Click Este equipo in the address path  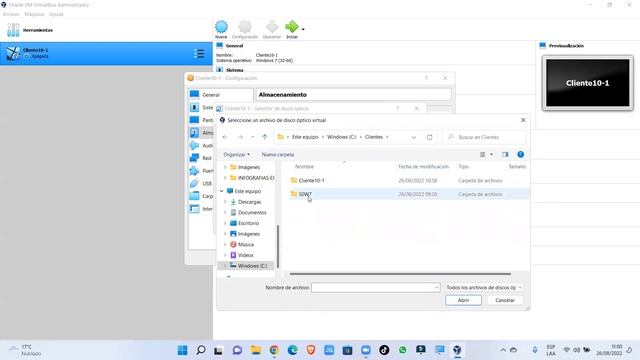point(305,137)
